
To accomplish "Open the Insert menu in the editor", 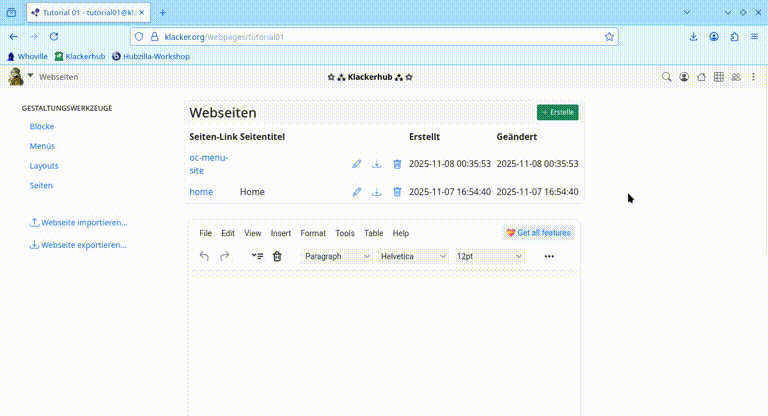I will pyautogui.click(x=281, y=233).
